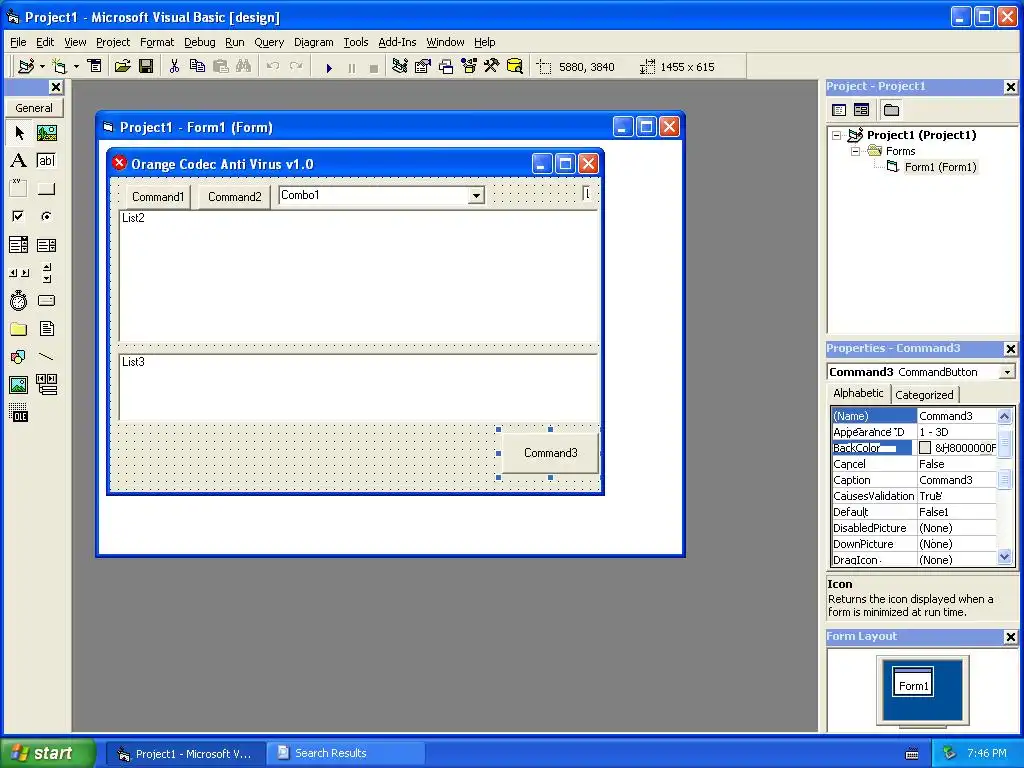Click the Command1 button on the form
This screenshot has height=768, width=1024.
(157, 197)
